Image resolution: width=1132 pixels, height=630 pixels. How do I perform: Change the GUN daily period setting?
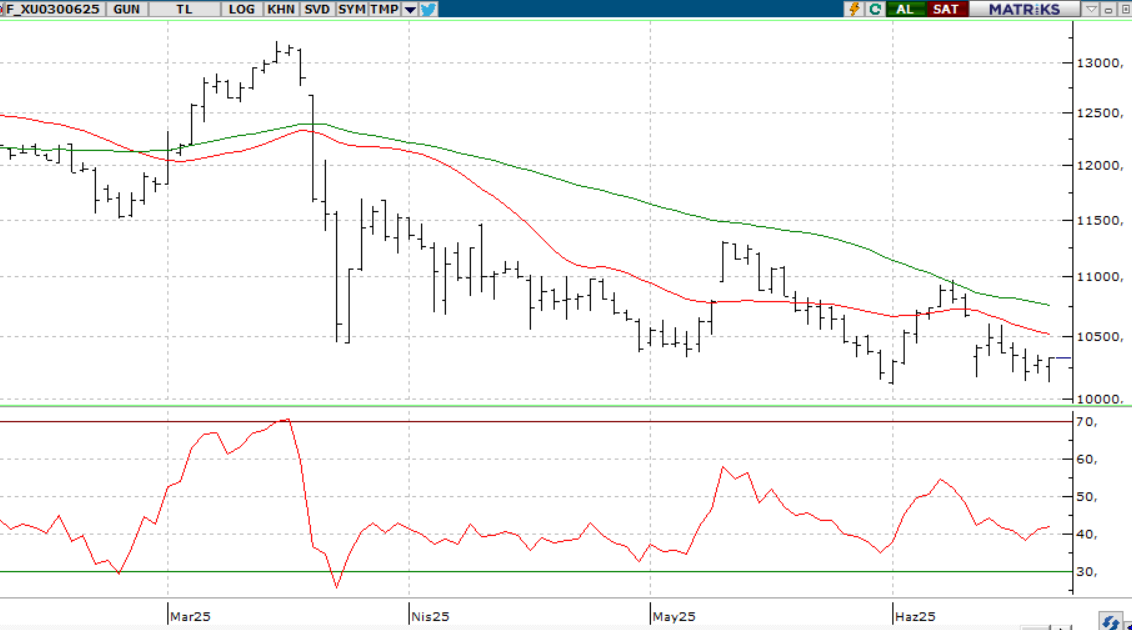[x=126, y=9]
